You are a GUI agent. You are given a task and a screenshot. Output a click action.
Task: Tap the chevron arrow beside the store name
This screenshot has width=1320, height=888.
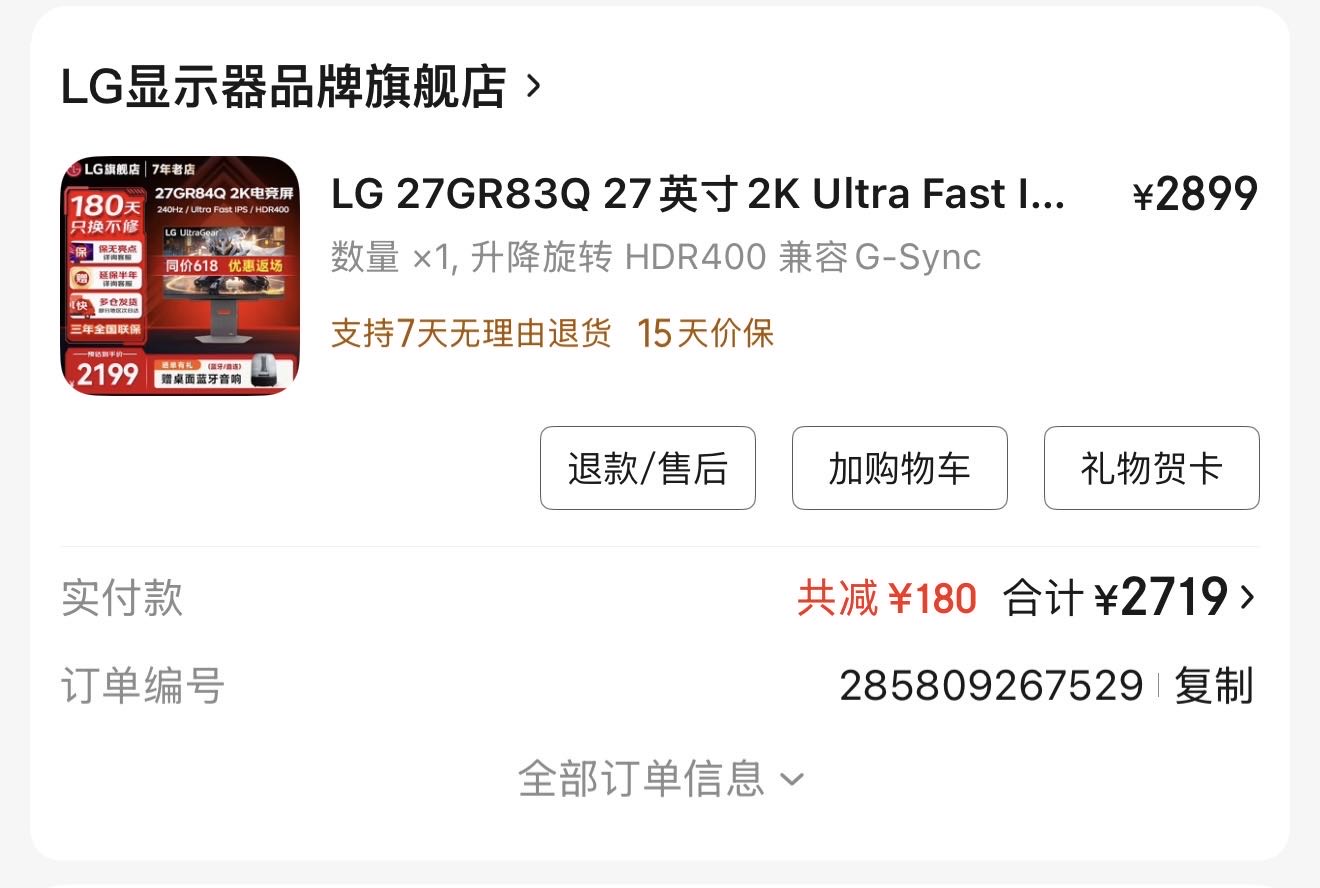[533, 86]
